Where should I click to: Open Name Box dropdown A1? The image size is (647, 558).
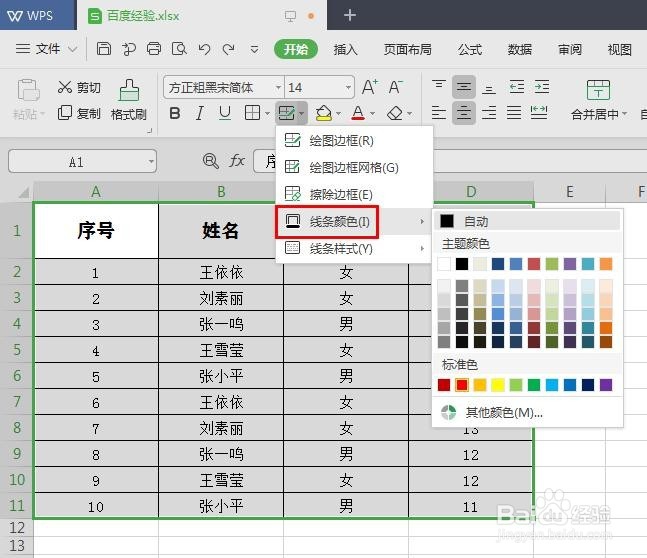pos(151,161)
